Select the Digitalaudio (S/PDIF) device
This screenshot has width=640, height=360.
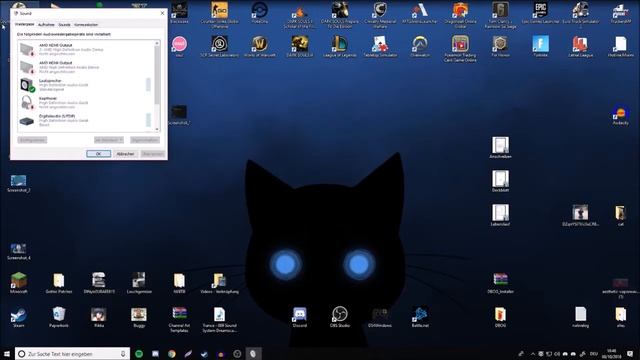tap(86, 120)
